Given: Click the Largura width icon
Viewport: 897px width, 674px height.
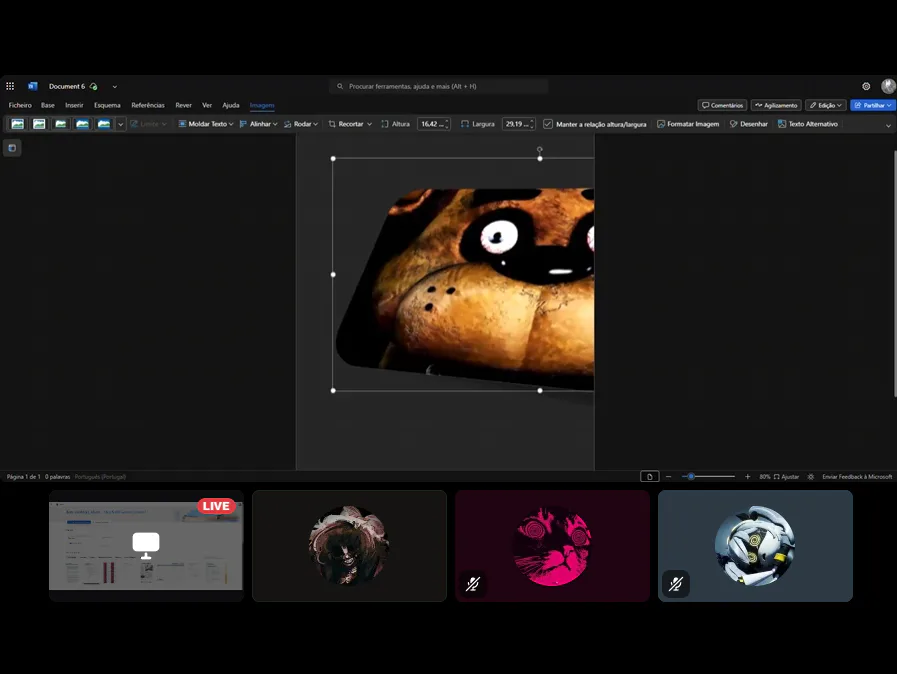Looking at the screenshot, I should [x=465, y=124].
